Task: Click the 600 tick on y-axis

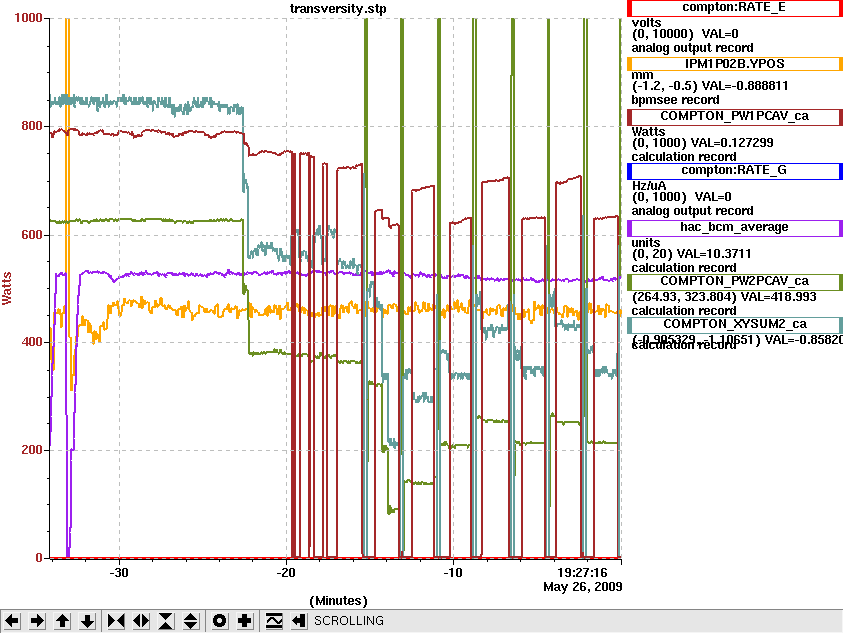Action: coord(32,235)
